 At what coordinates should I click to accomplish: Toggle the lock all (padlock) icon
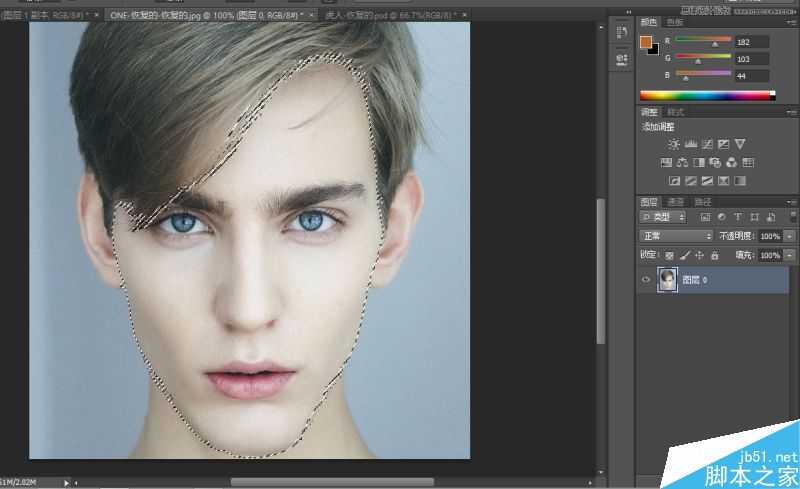[715, 256]
